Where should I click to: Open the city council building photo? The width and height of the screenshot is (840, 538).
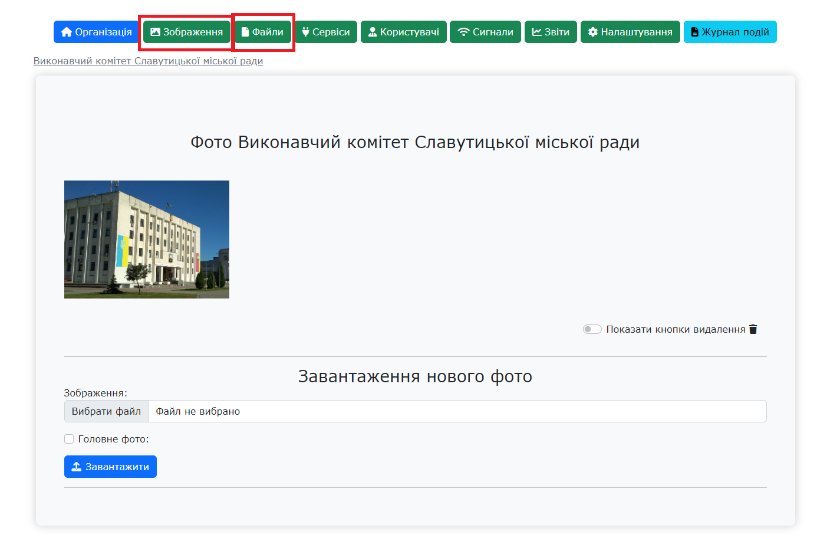click(x=146, y=240)
